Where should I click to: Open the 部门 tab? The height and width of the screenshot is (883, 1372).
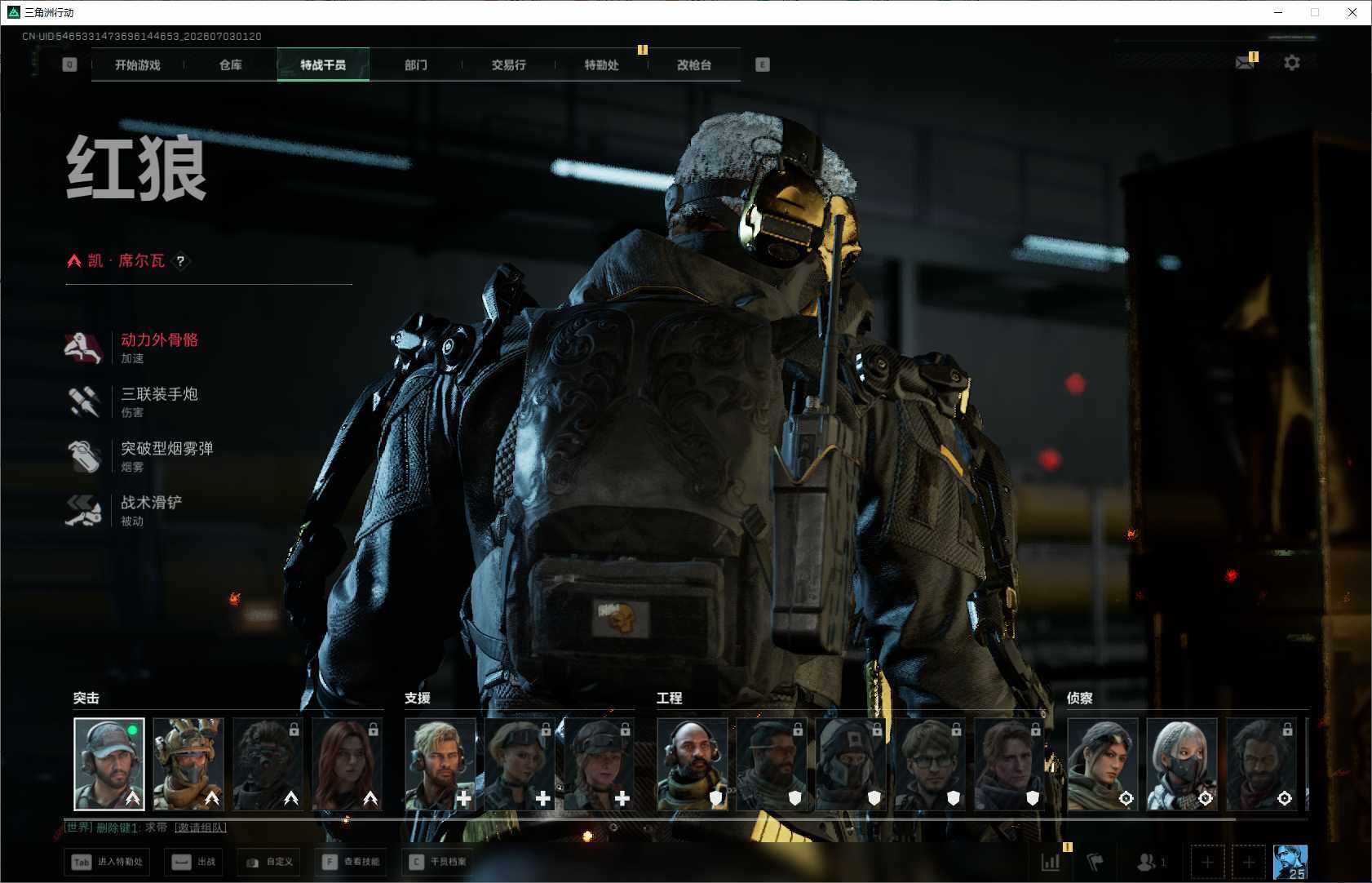point(416,64)
